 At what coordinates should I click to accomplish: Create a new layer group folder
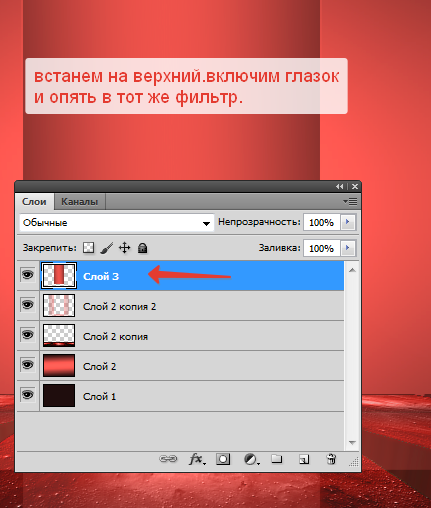pyautogui.click(x=277, y=459)
